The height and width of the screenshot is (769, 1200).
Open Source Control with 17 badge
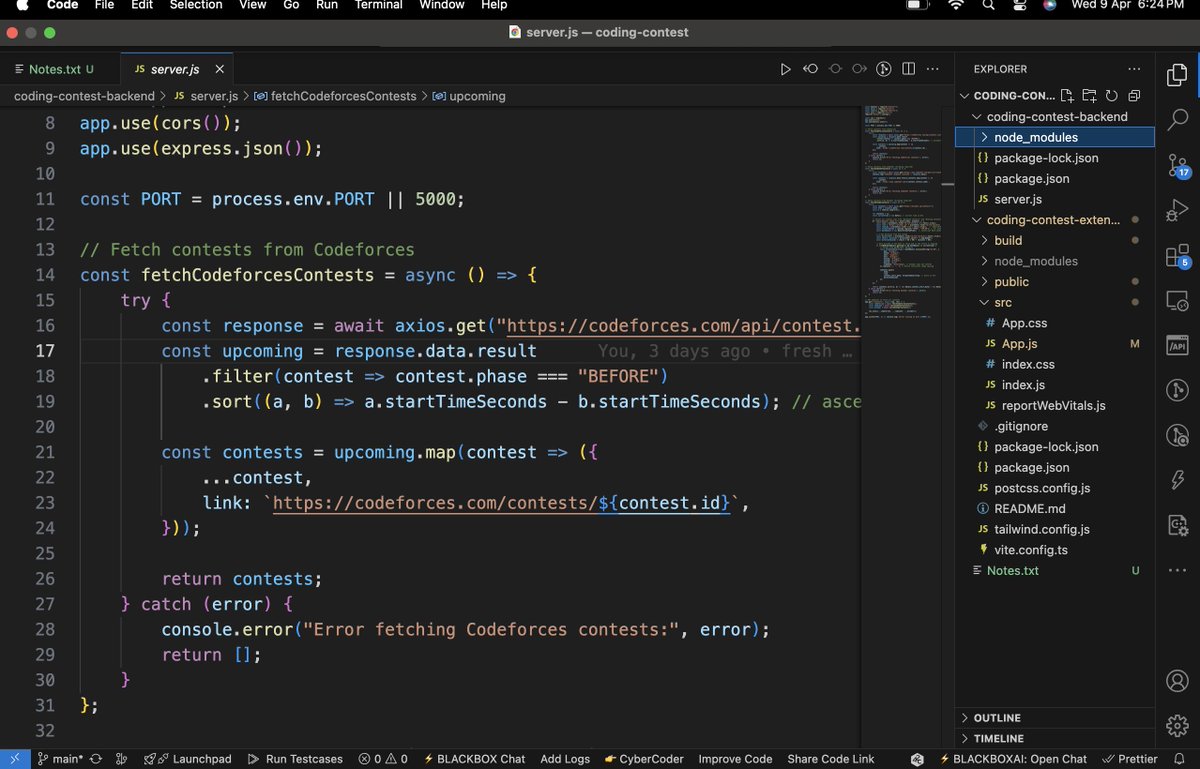coord(1177,167)
